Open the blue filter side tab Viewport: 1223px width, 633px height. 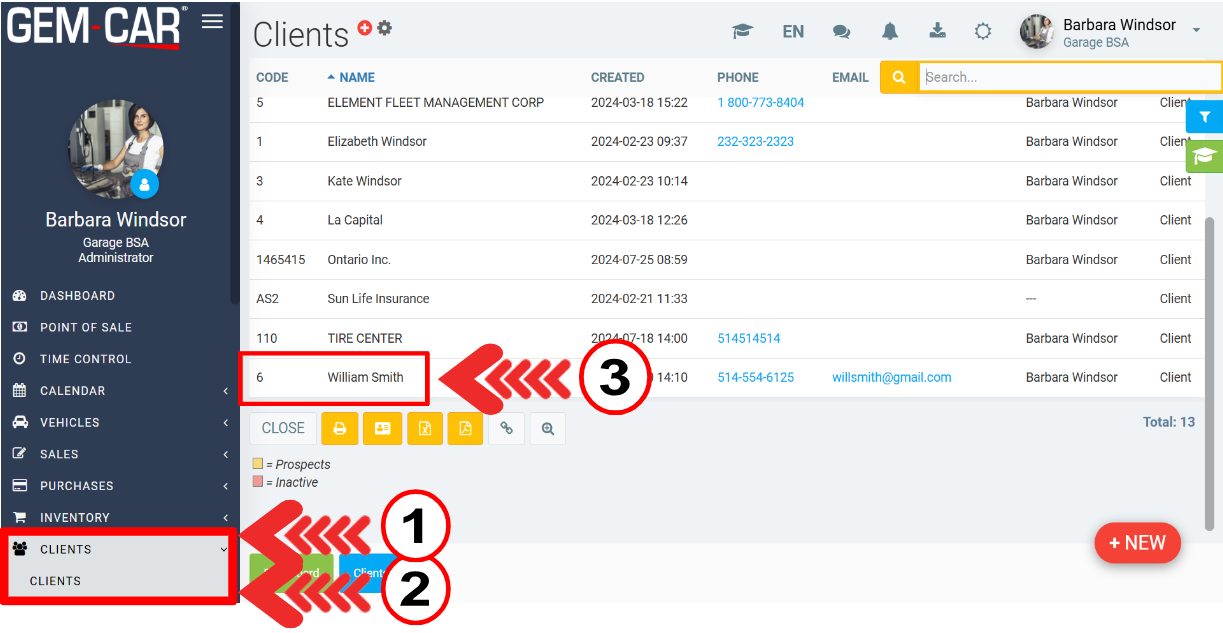pyautogui.click(x=1204, y=117)
